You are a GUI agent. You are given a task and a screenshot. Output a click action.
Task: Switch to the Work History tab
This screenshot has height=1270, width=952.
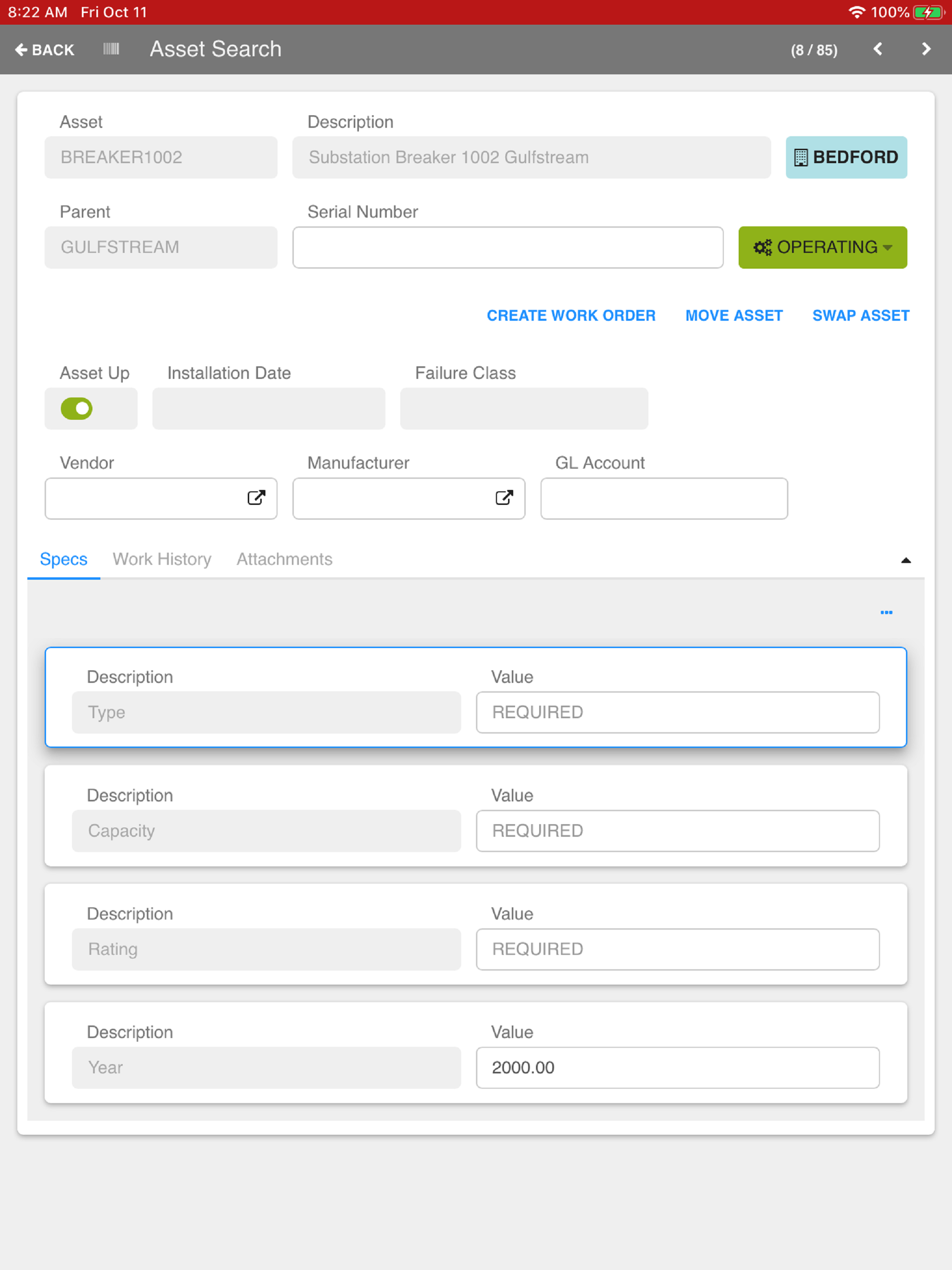[x=162, y=559]
